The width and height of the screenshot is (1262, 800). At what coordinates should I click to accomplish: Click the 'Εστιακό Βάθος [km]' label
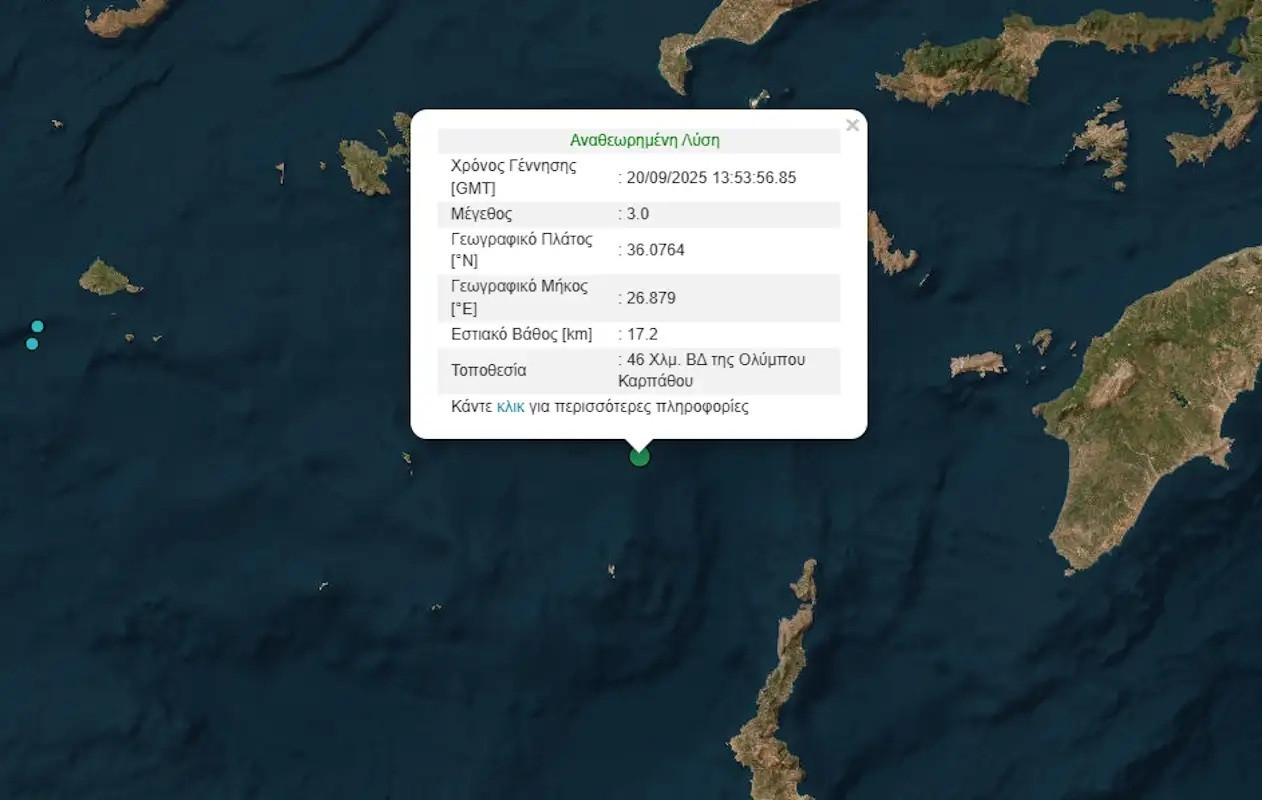tap(520, 333)
